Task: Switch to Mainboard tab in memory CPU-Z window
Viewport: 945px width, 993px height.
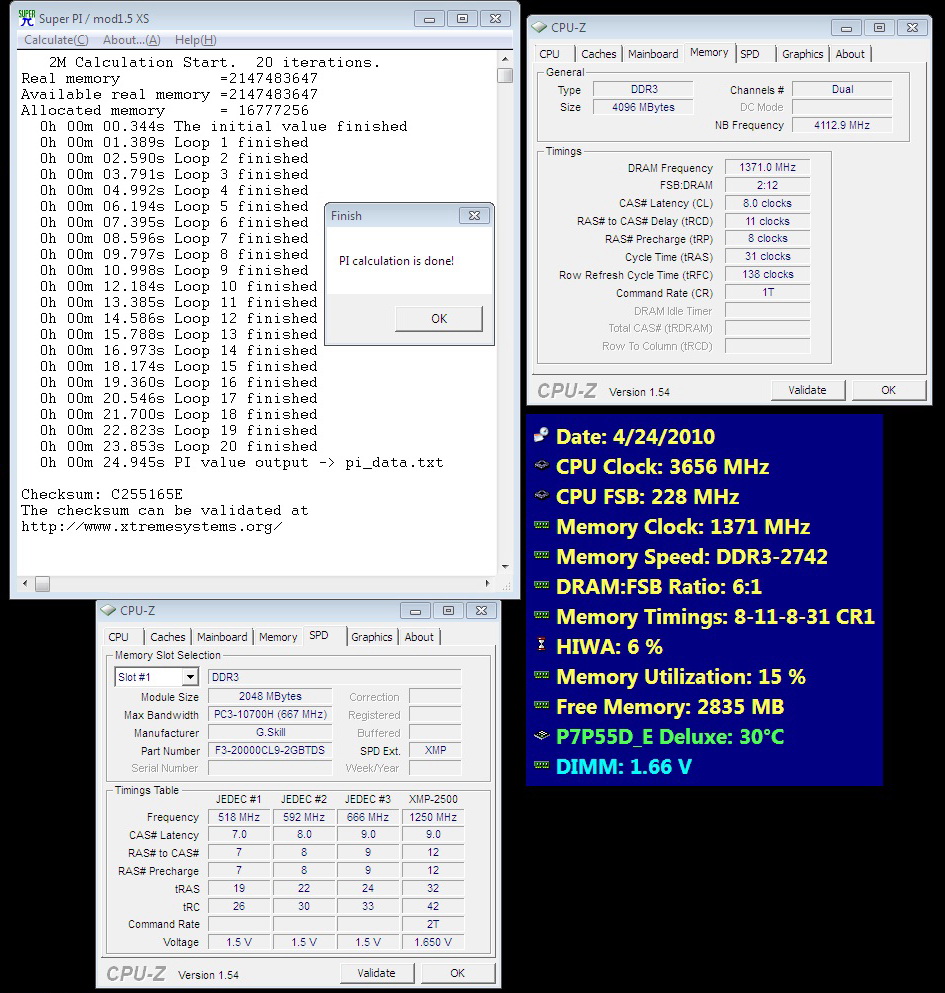Action: (653, 54)
